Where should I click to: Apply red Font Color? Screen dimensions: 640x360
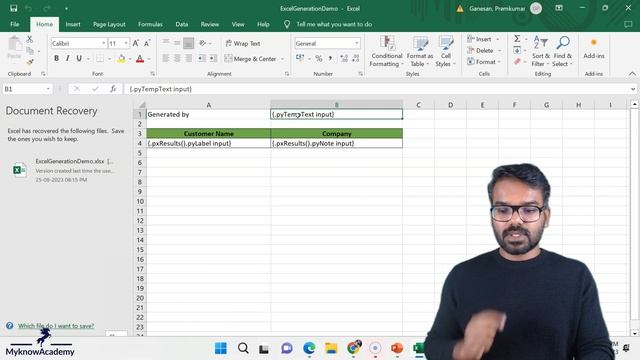[x=140, y=59]
